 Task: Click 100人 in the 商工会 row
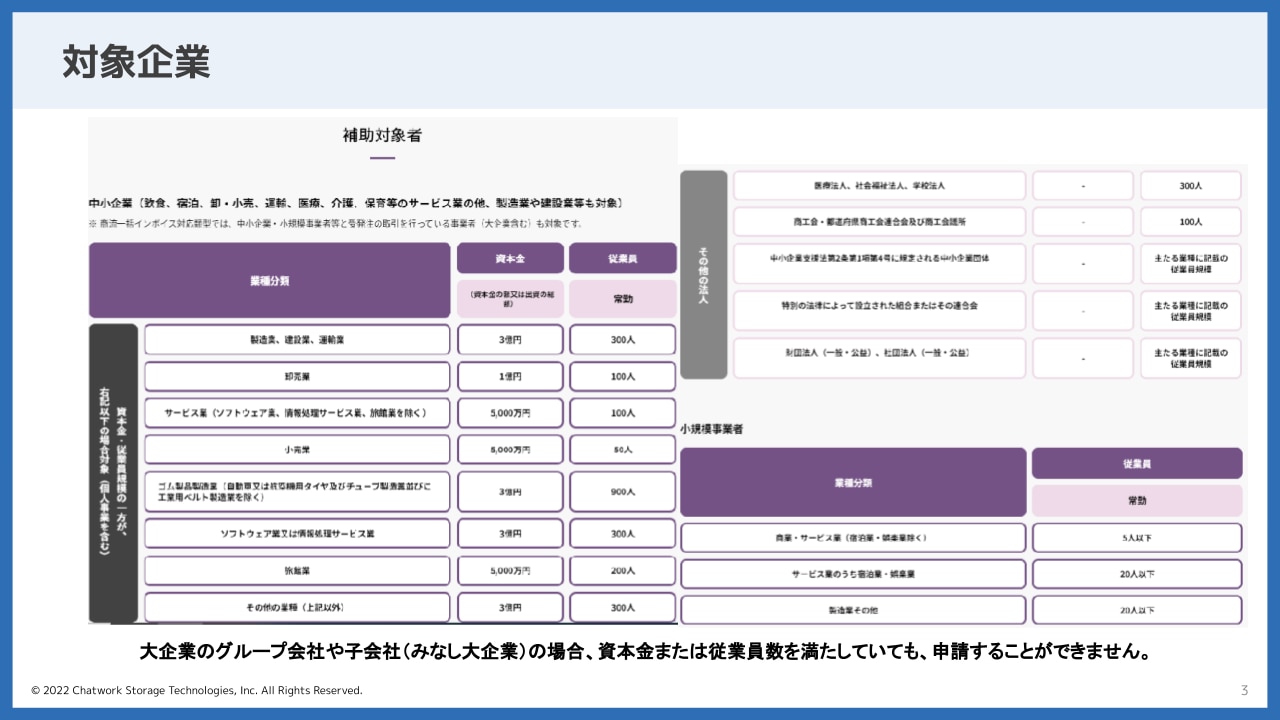(1191, 222)
